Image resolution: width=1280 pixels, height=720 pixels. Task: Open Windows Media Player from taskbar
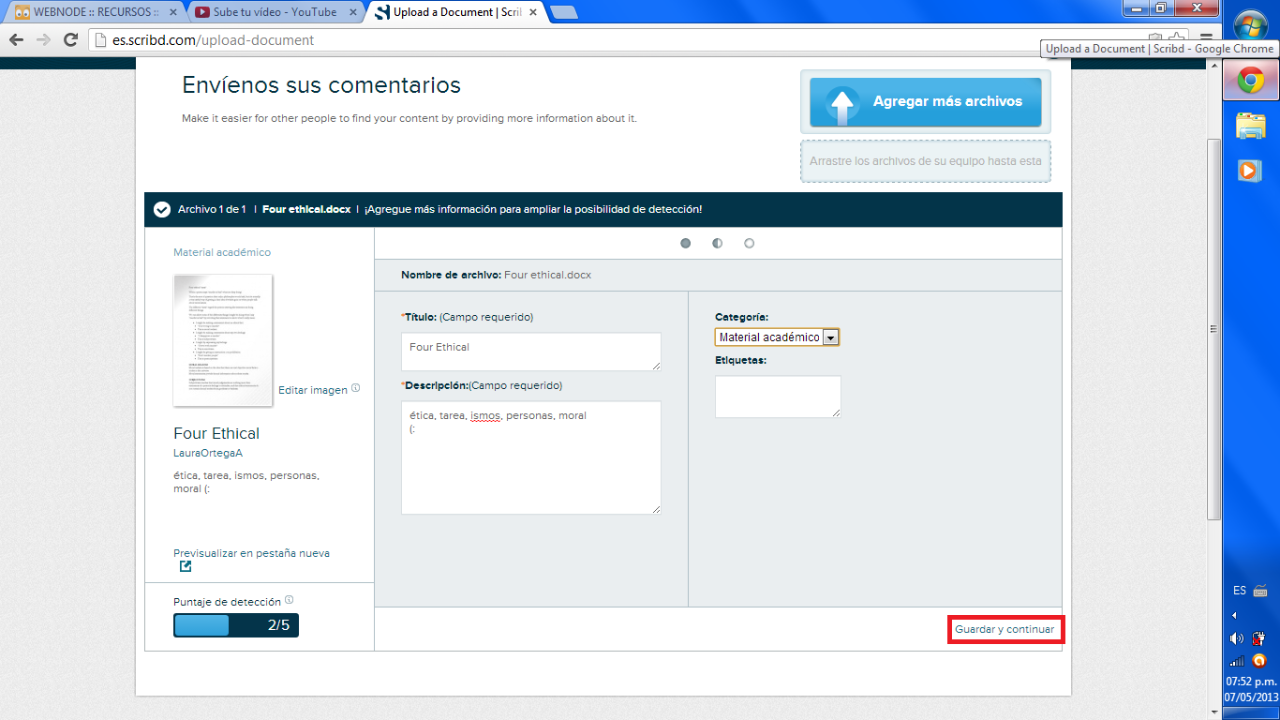(1250, 170)
